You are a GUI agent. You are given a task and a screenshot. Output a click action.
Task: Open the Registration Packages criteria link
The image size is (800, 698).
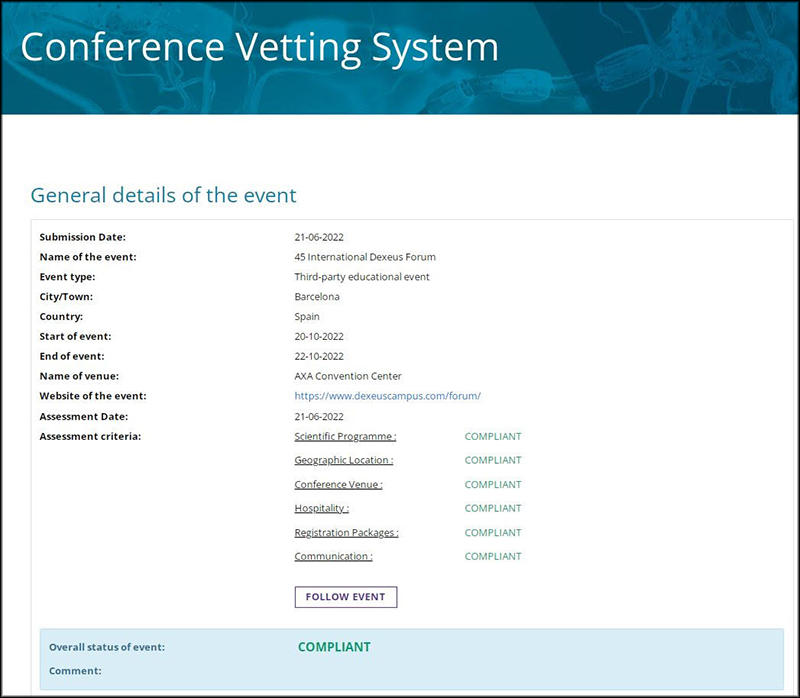click(346, 532)
